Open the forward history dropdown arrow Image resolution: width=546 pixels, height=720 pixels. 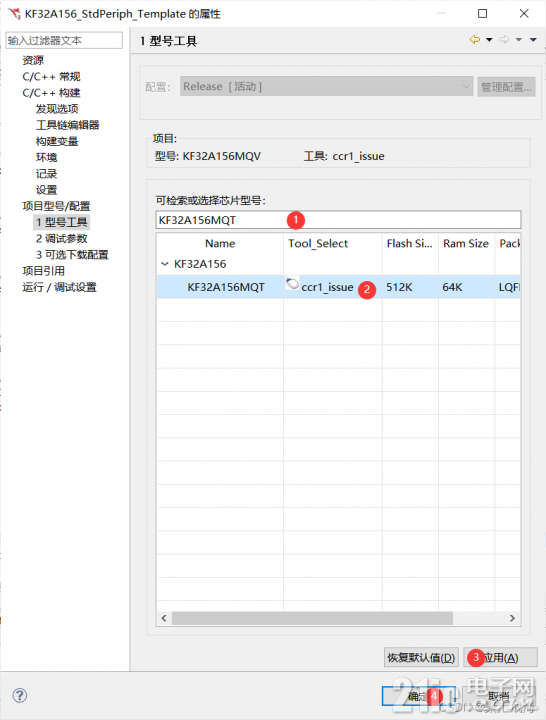(518, 40)
